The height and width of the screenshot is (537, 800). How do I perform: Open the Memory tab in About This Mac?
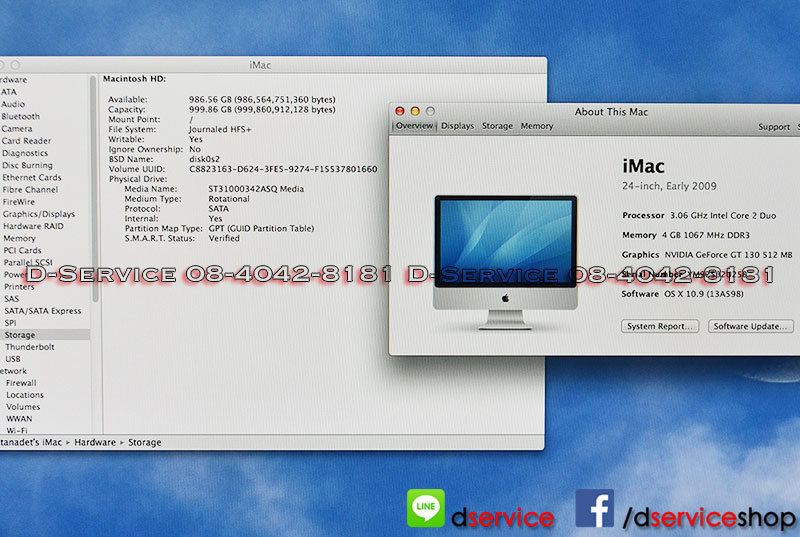[x=537, y=125]
